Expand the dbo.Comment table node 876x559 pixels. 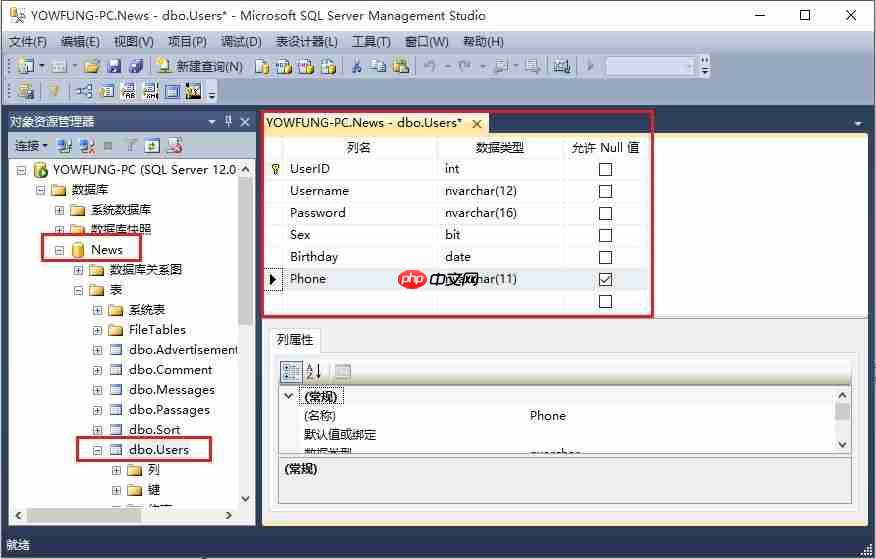pos(97,370)
